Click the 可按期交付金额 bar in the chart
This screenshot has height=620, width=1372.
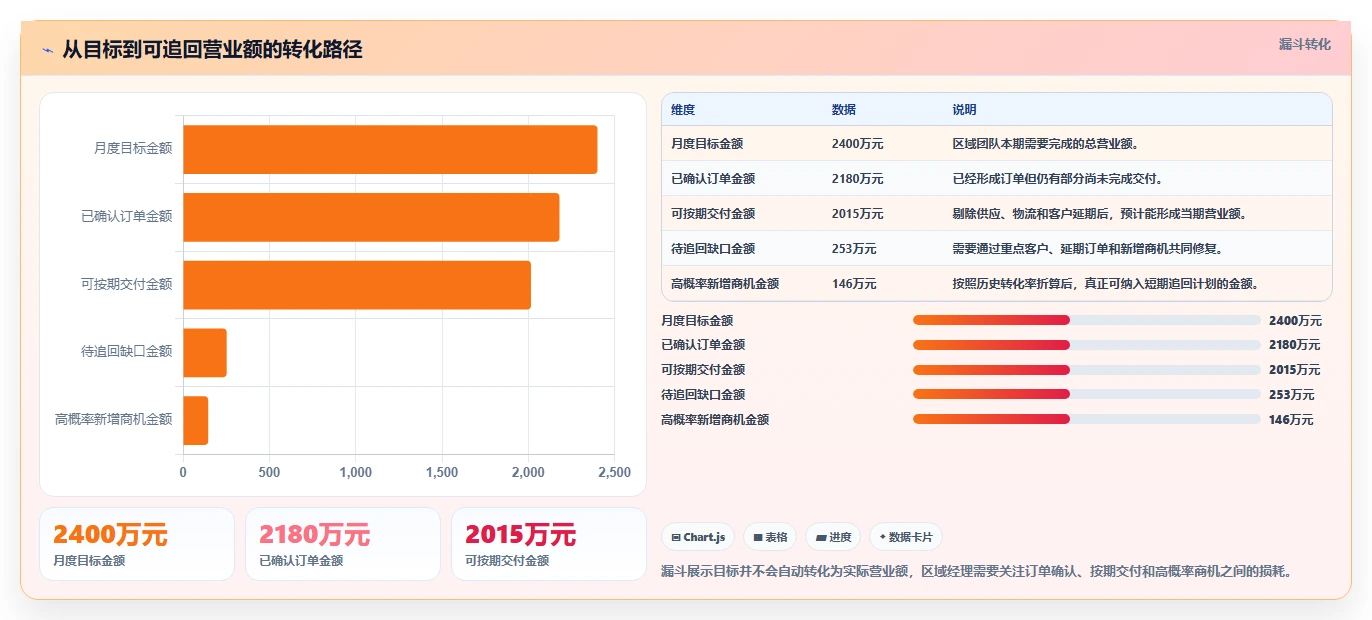coord(357,284)
